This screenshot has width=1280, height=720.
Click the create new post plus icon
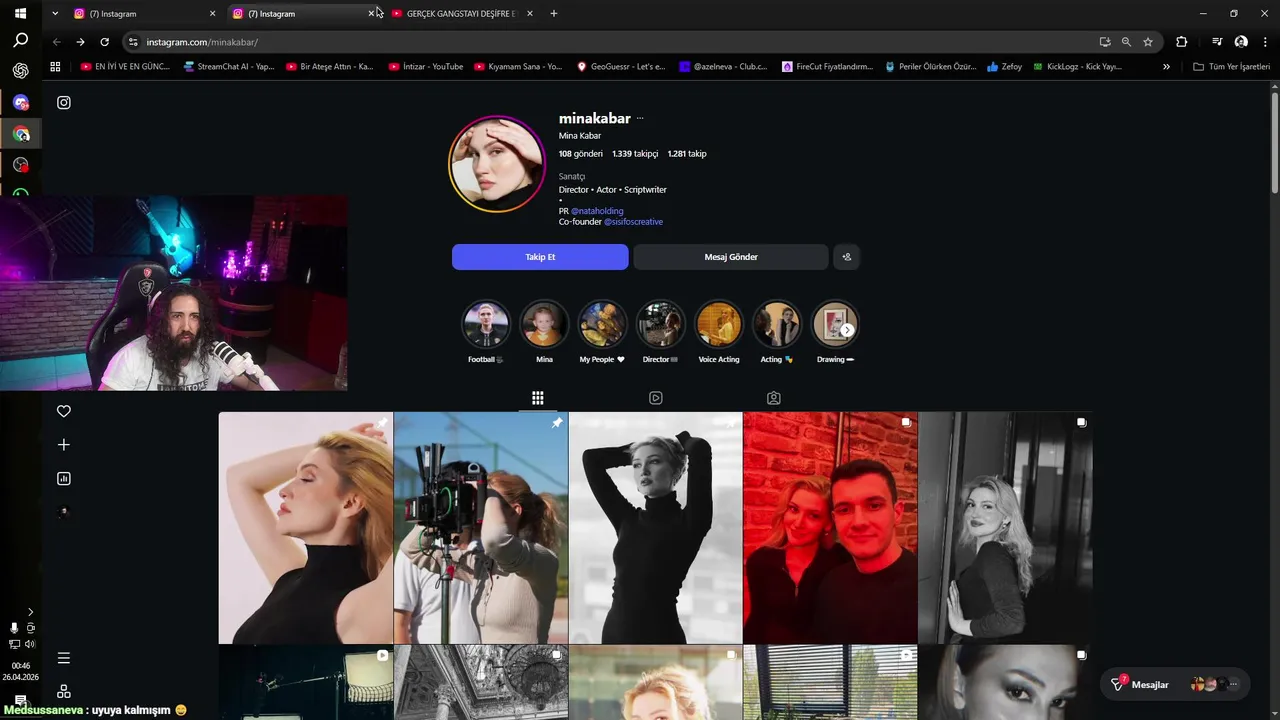[x=64, y=444]
